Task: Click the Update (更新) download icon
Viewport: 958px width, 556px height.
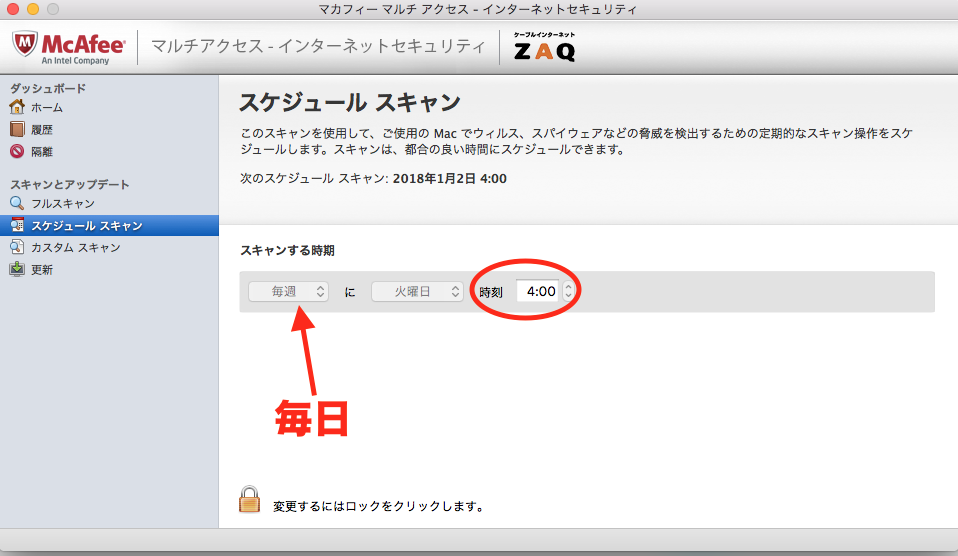Action: (17, 269)
